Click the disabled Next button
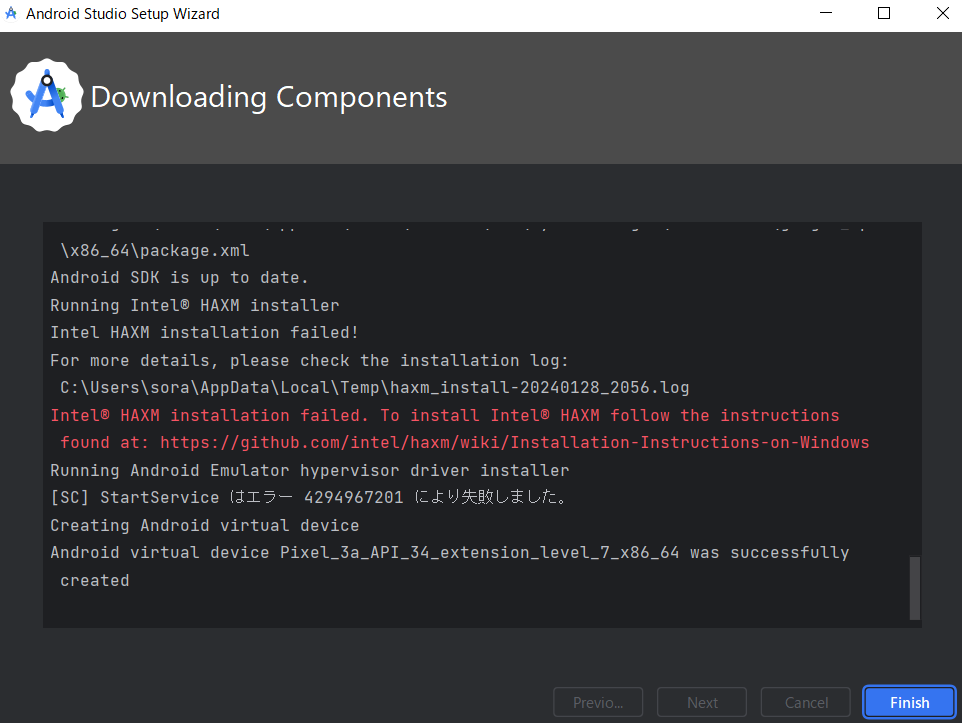The image size is (962, 723). [x=701, y=702]
